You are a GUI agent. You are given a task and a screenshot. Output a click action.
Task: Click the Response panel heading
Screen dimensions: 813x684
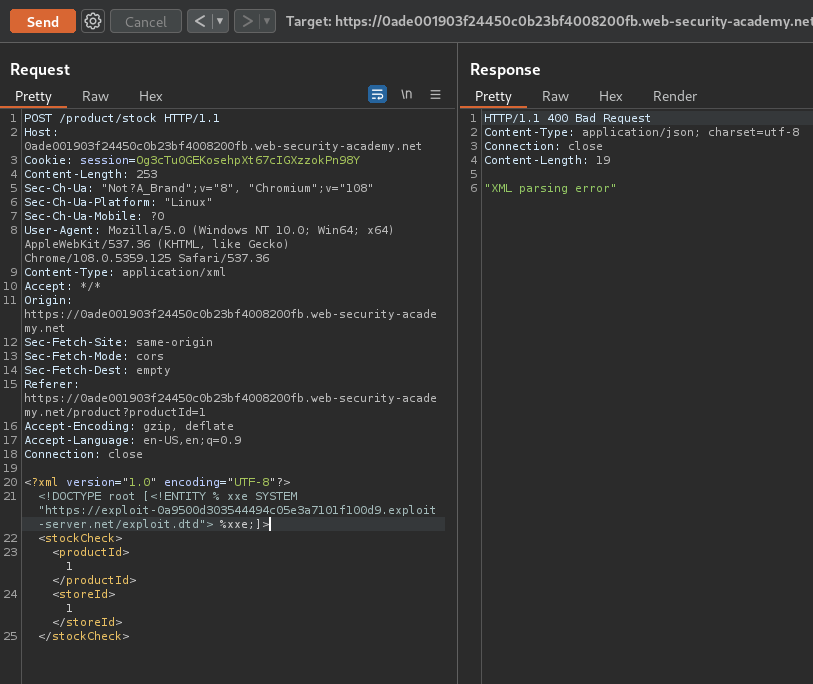pyautogui.click(x=505, y=69)
